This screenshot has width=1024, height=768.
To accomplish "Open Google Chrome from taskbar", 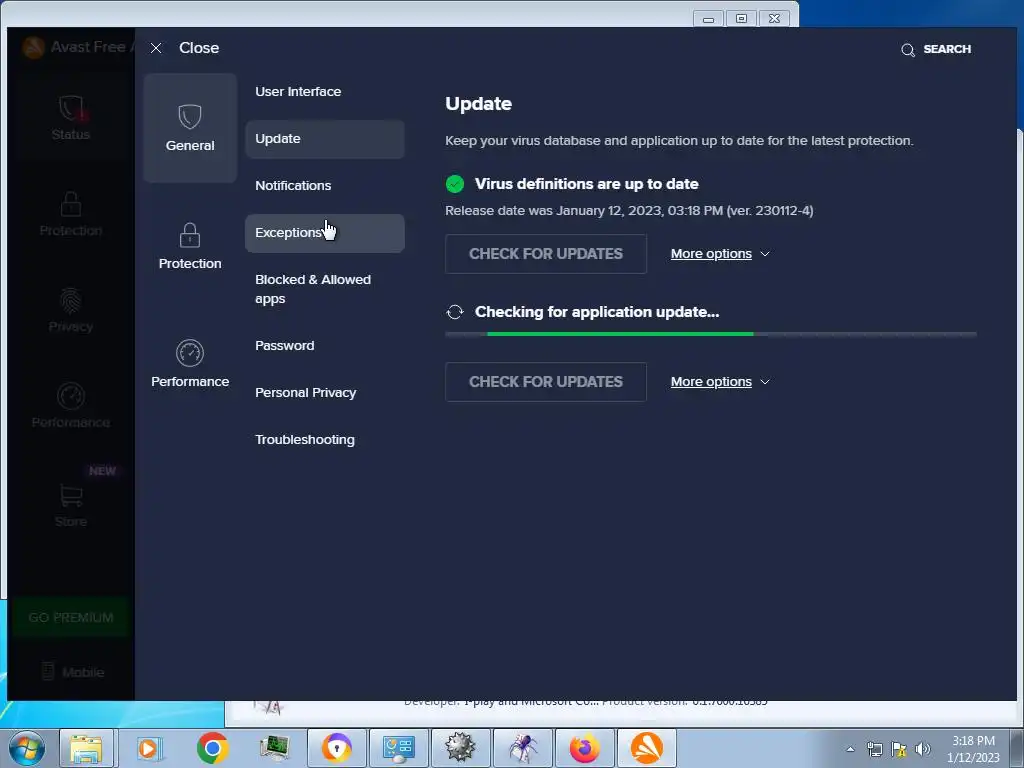I will pyautogui.click(x=212, y=748).
